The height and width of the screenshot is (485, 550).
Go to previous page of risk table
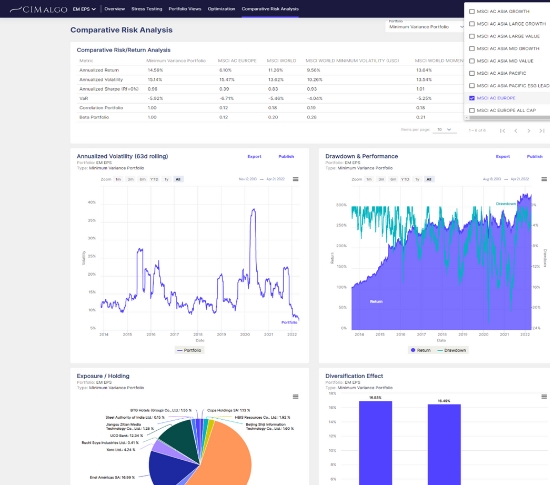[516, 130]
